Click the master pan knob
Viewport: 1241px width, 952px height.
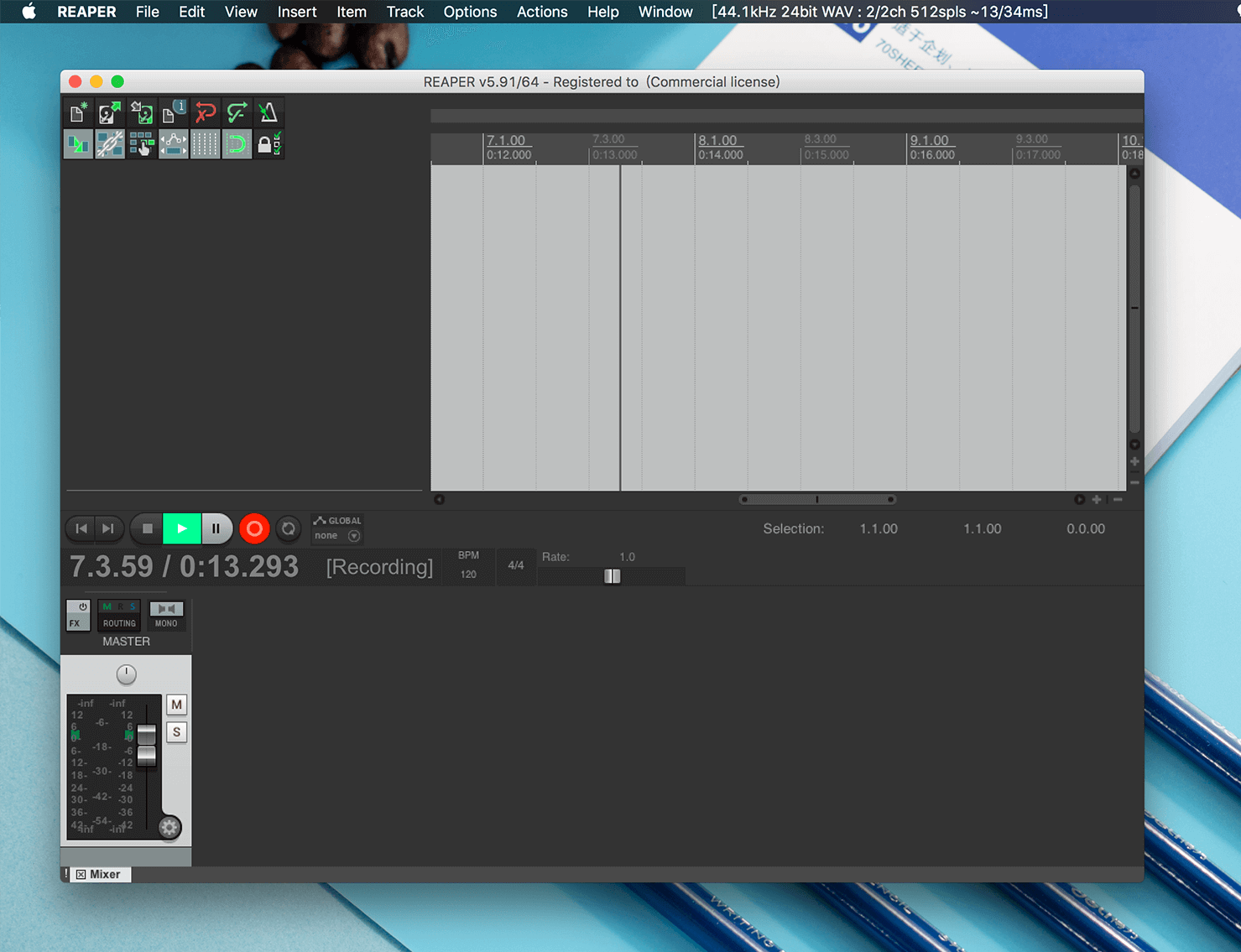126,674
